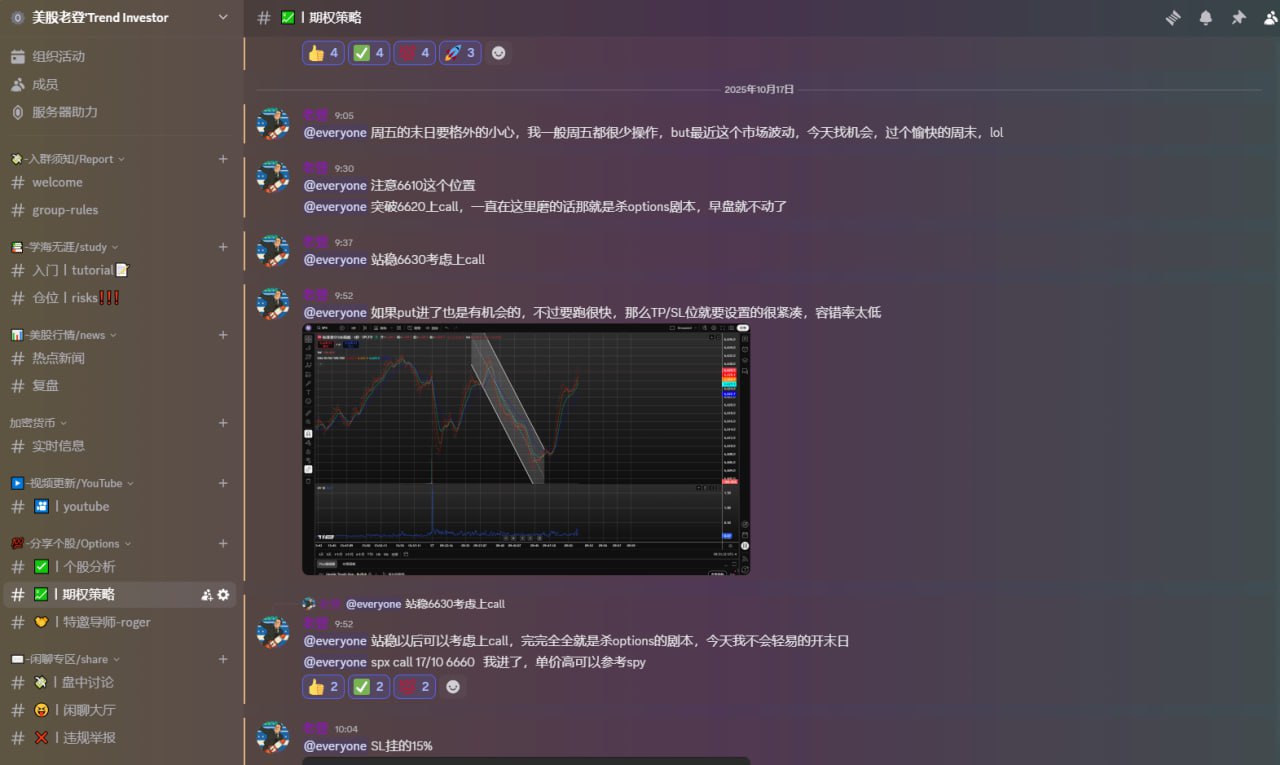1280x765 pixels.
Task: Click the notification bell in header
Action: [1206, 18]
